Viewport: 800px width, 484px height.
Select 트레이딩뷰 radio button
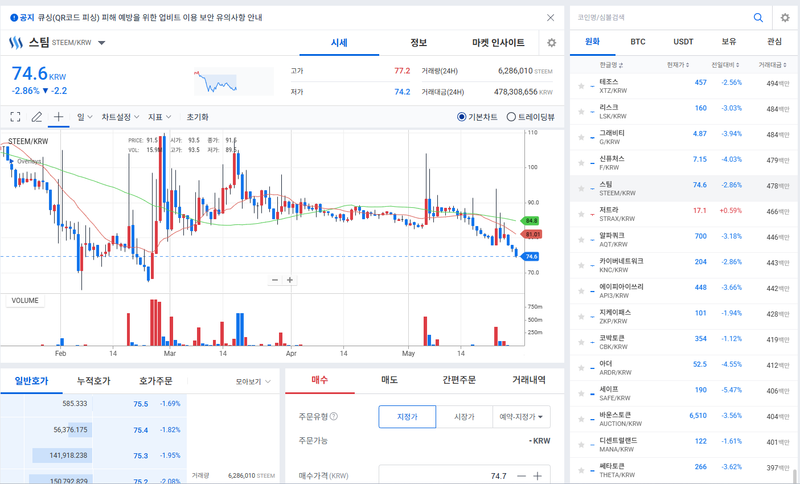click(511, 117)
